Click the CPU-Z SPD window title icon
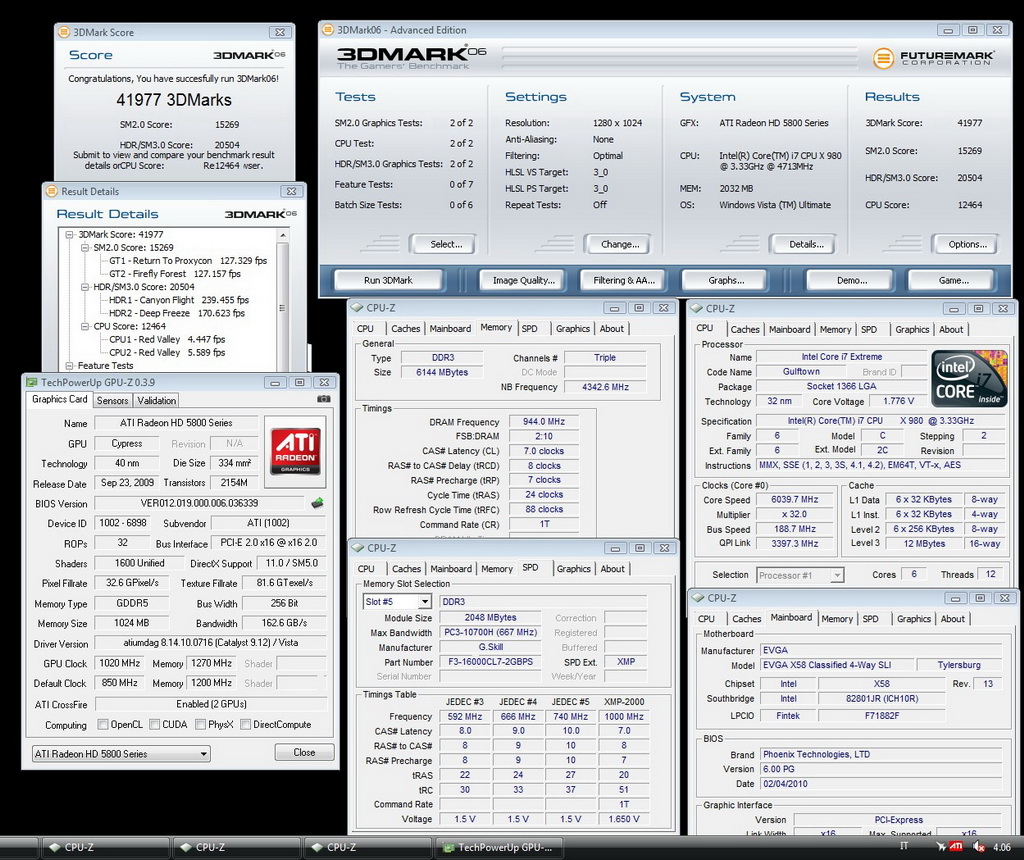Viewport: 1024px width, 860px height. coord(358,548)
